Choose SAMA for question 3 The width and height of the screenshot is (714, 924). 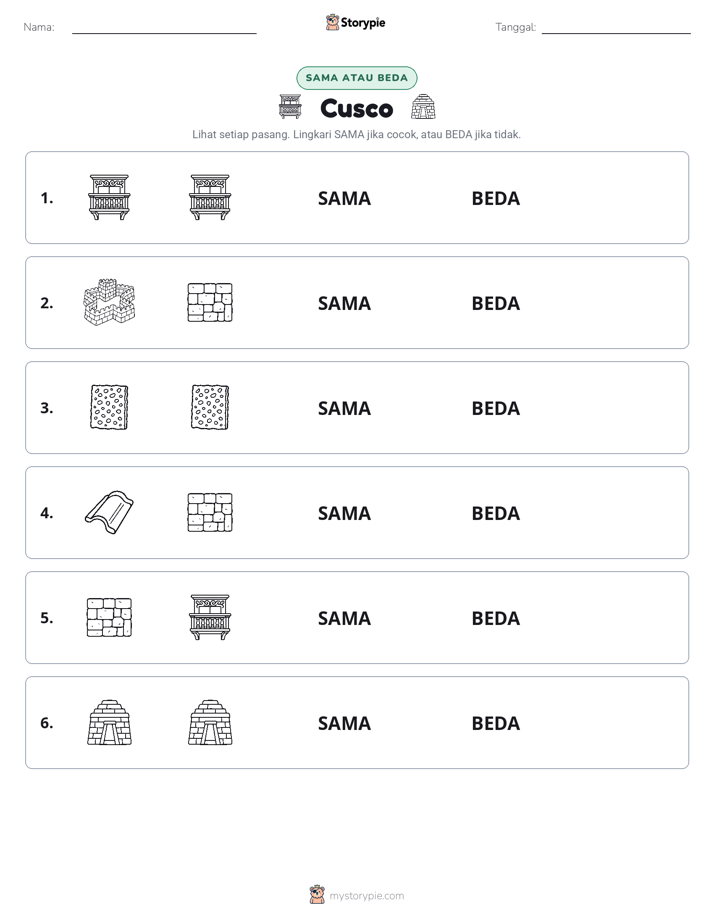tap(344, 408)
